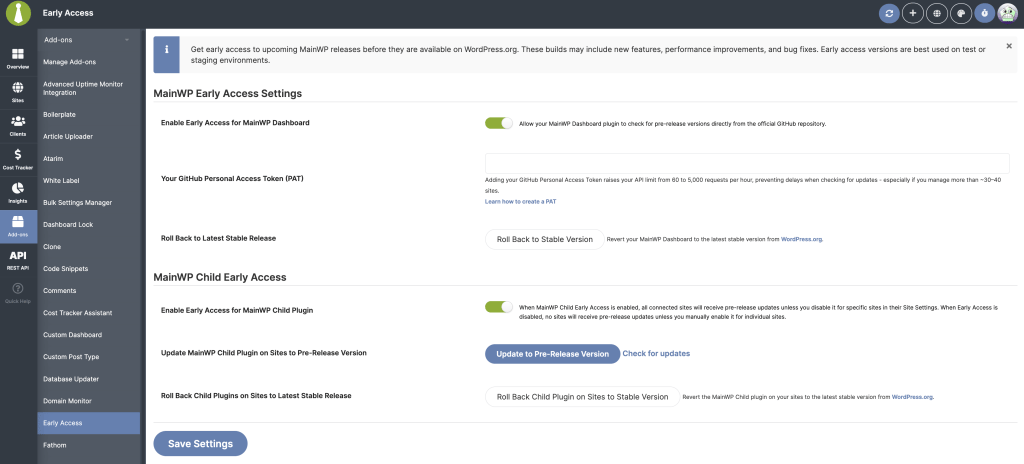Click the plus add-new icon
Image resolution: width=1024 pixels, height=464 pixels.
pyautogui.click(x=913, y=13)
